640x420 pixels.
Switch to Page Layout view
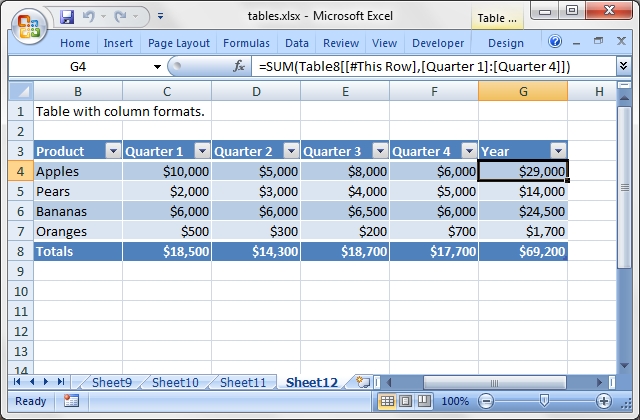tap(405, 401)
